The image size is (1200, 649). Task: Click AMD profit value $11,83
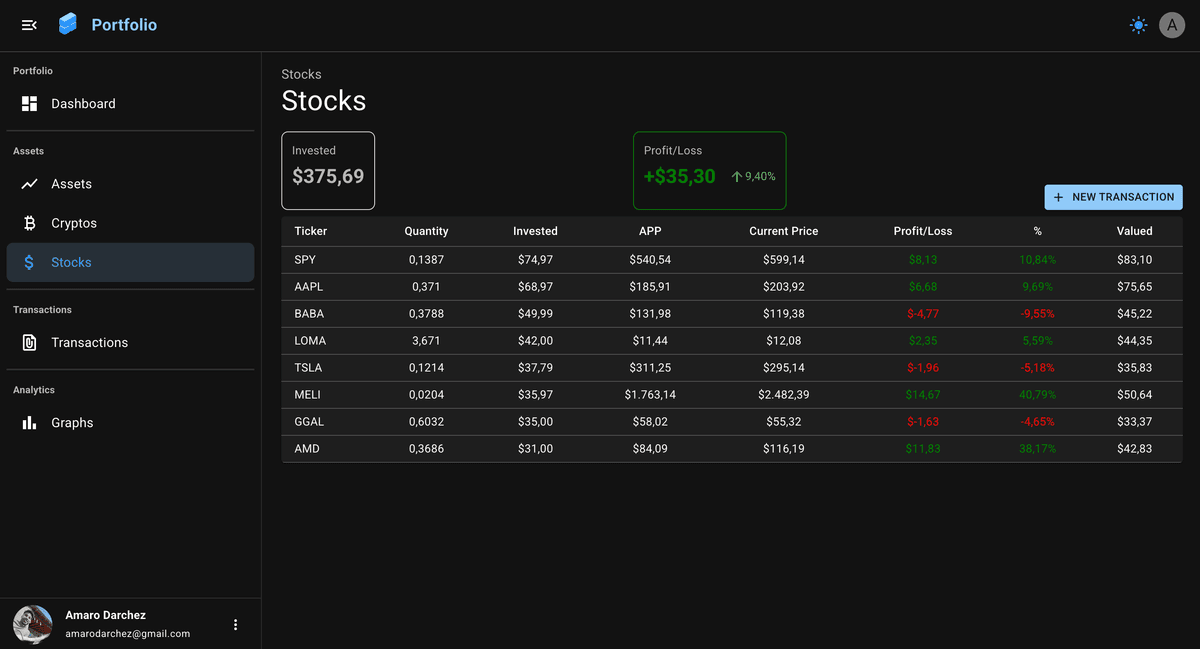click(x=923, y=449)
